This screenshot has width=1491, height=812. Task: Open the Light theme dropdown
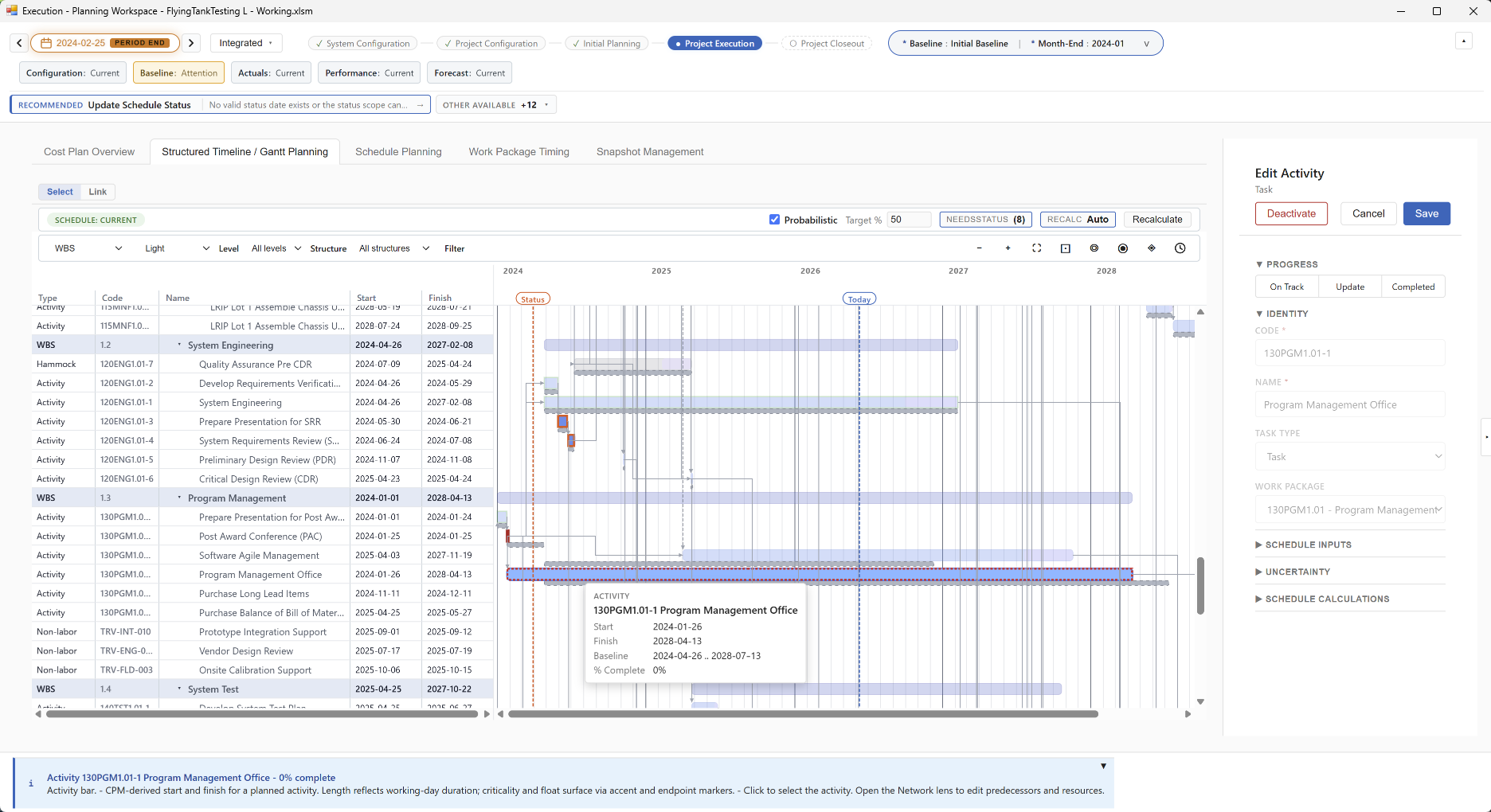coord(177,248)
